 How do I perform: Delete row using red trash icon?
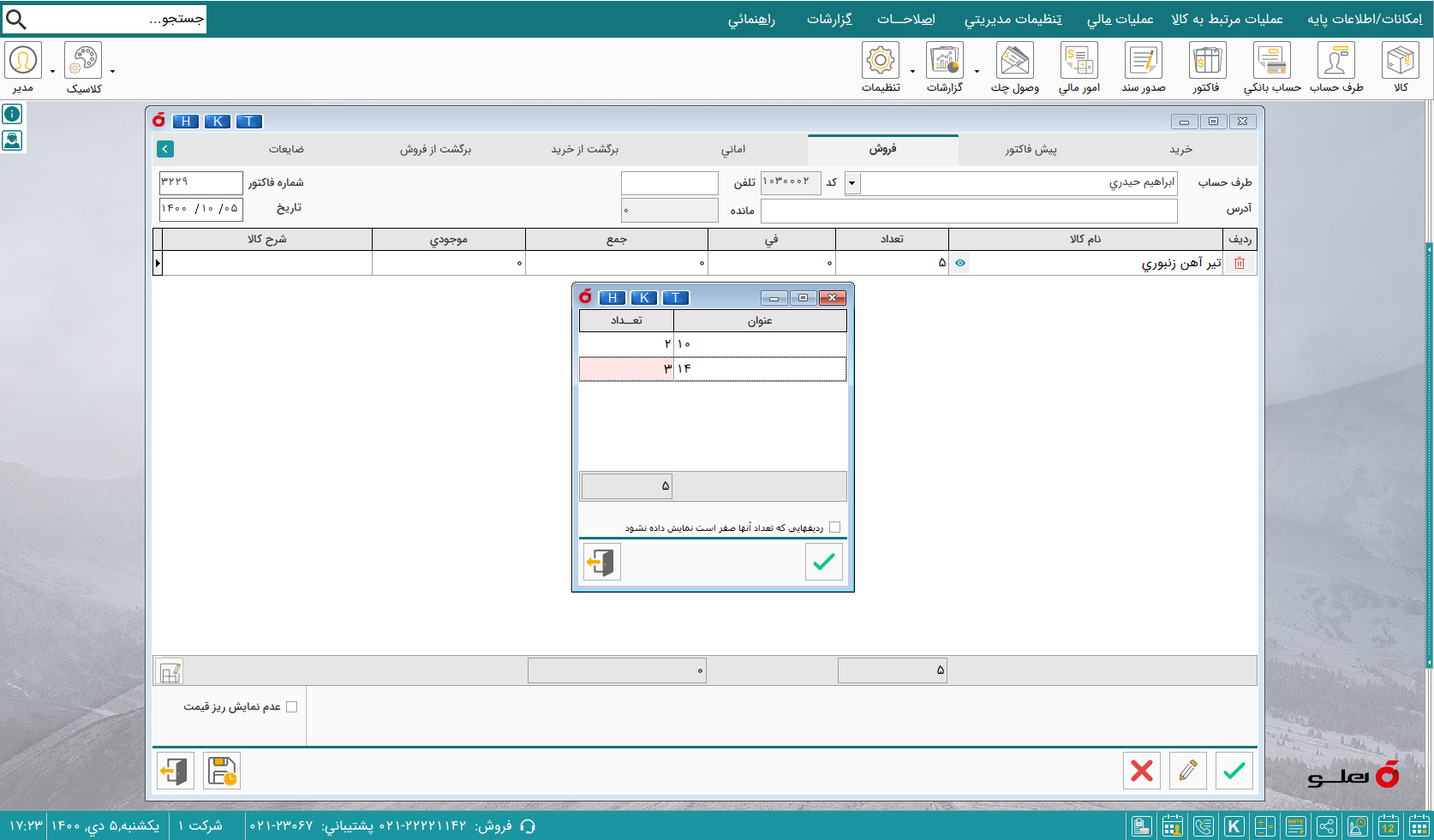pyautogui.click(x=1239, y=264)
